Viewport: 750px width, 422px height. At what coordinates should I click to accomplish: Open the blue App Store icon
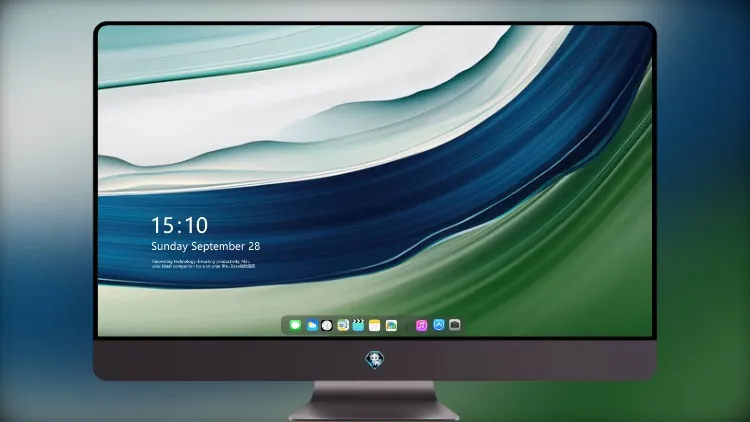[439, 325]
